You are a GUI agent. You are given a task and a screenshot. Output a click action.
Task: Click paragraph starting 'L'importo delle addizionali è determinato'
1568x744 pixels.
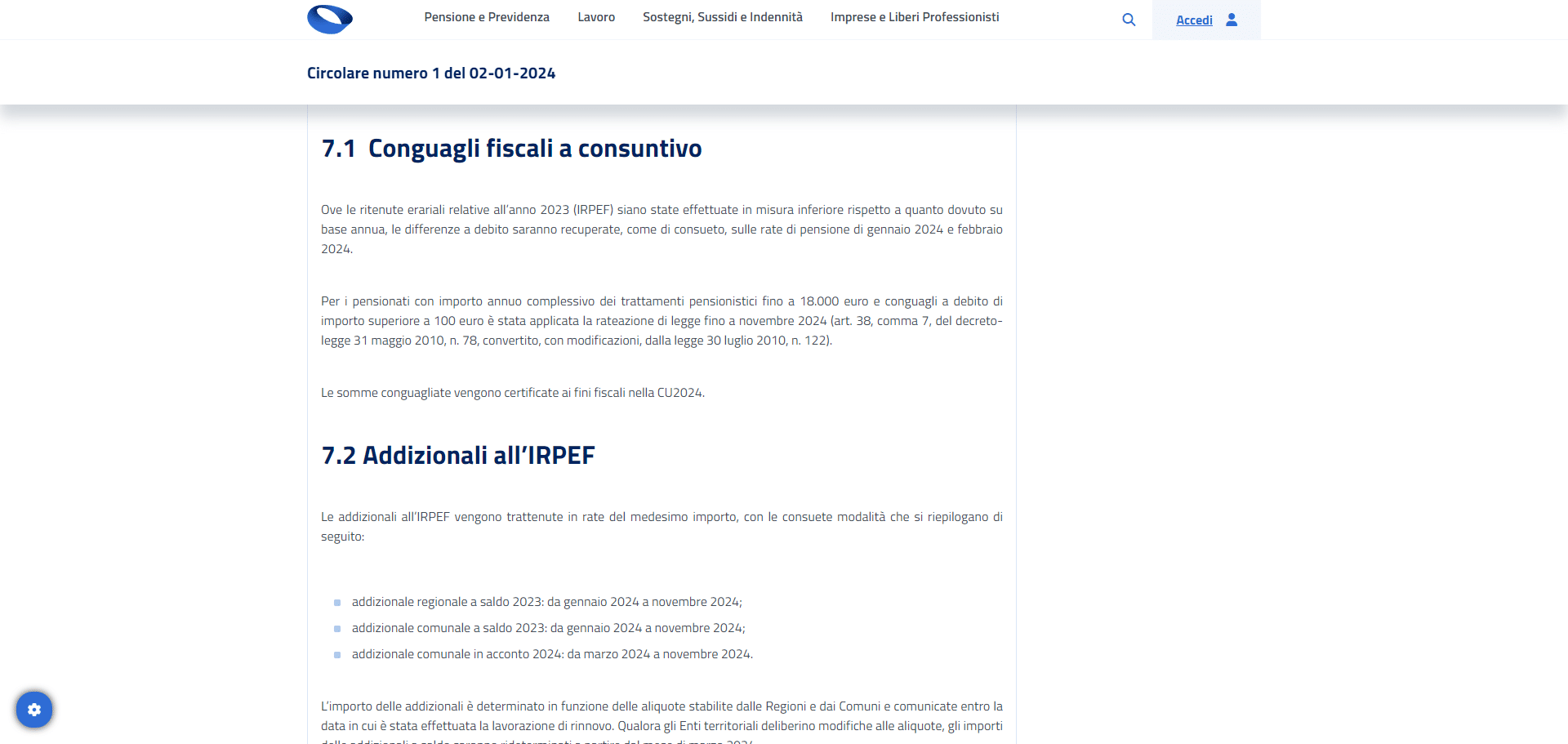coord(661,722)
